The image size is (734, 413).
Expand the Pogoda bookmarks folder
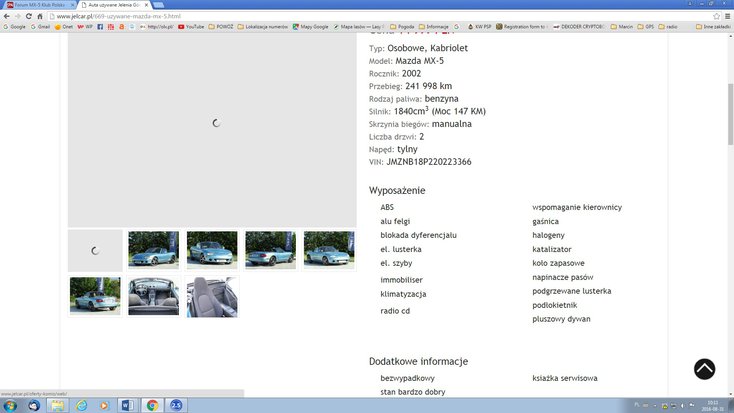point(402,27)
